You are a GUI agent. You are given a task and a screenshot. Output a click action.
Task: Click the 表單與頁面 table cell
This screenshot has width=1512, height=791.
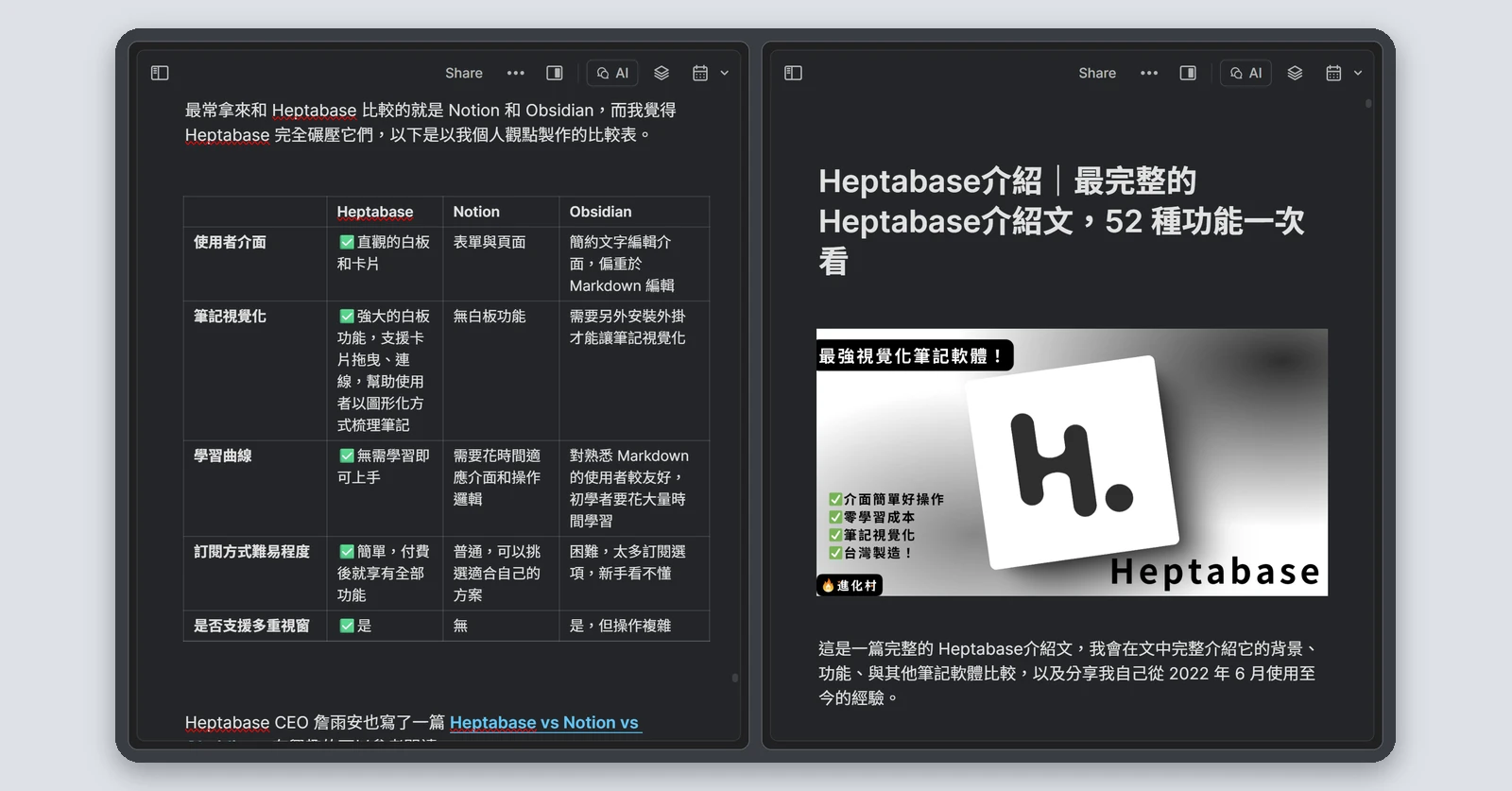(x=501, y=264)
